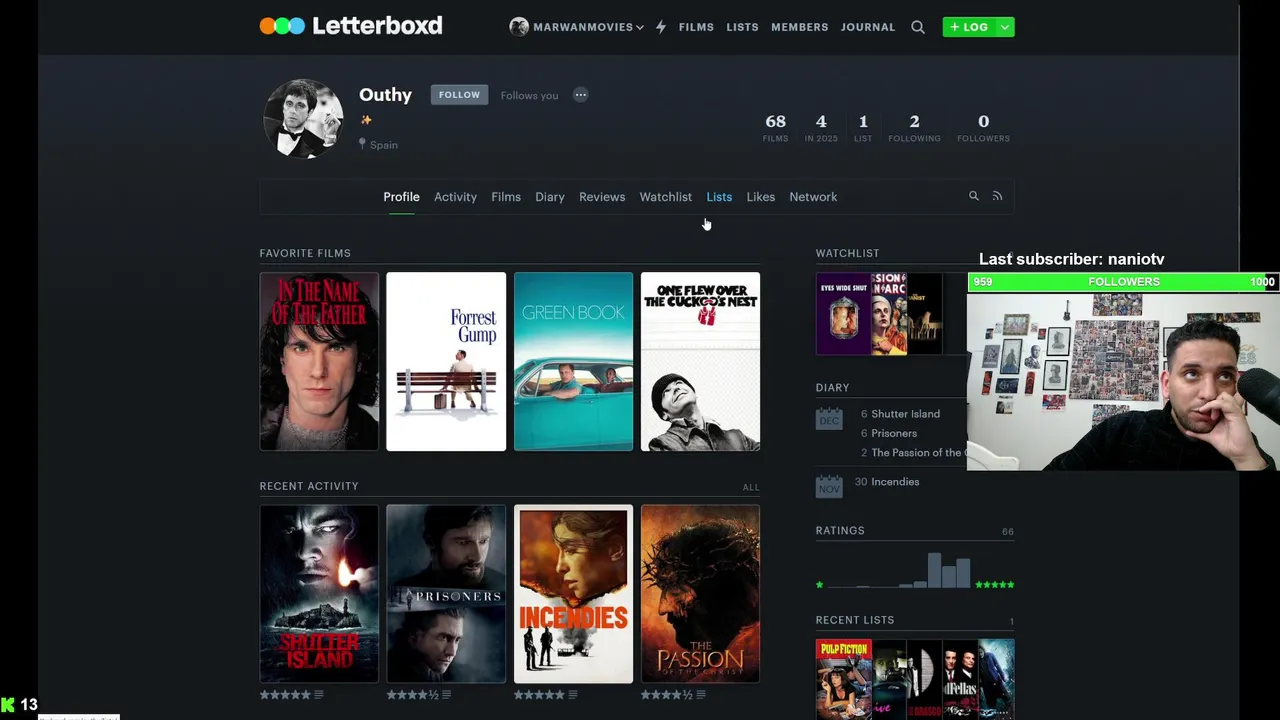Screen dimensions: 1280x720
Task: Switch to the Likes tab
Action: 761,197
